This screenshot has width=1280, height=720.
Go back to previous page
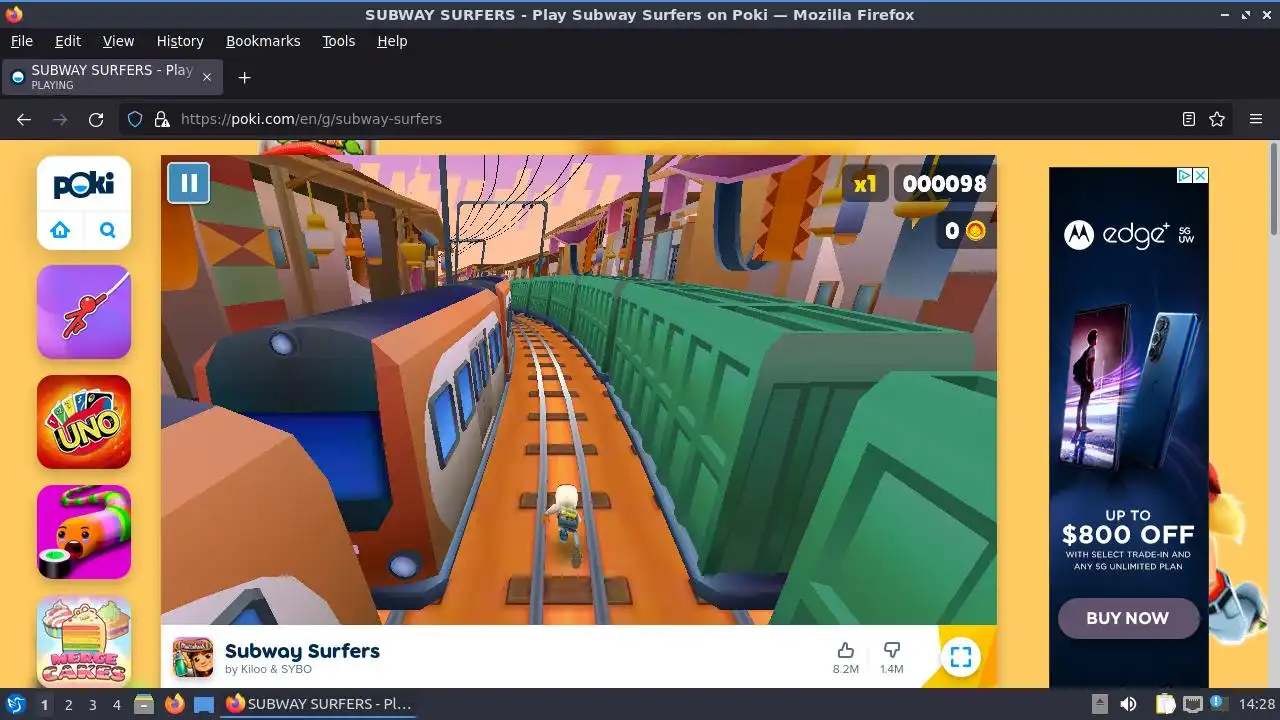24,119
